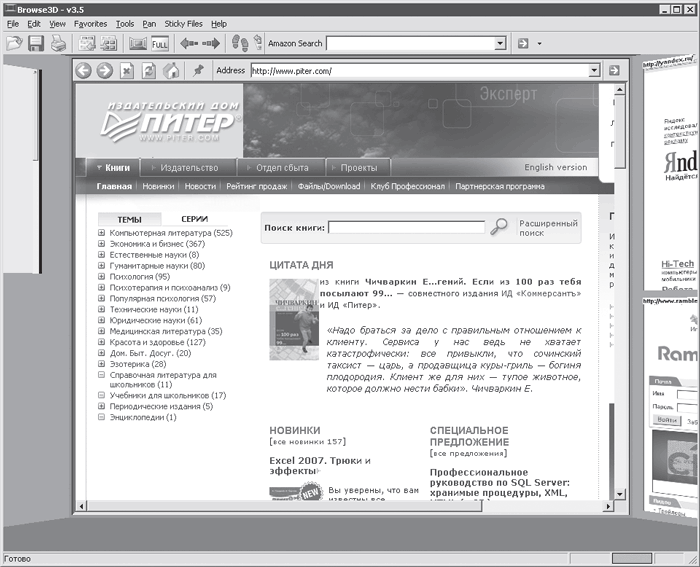This screenshot has height=567, width=700.
Task: Click the footsteps icon in main toolbar
Action: pyautogui.click(x=242, y=44)
